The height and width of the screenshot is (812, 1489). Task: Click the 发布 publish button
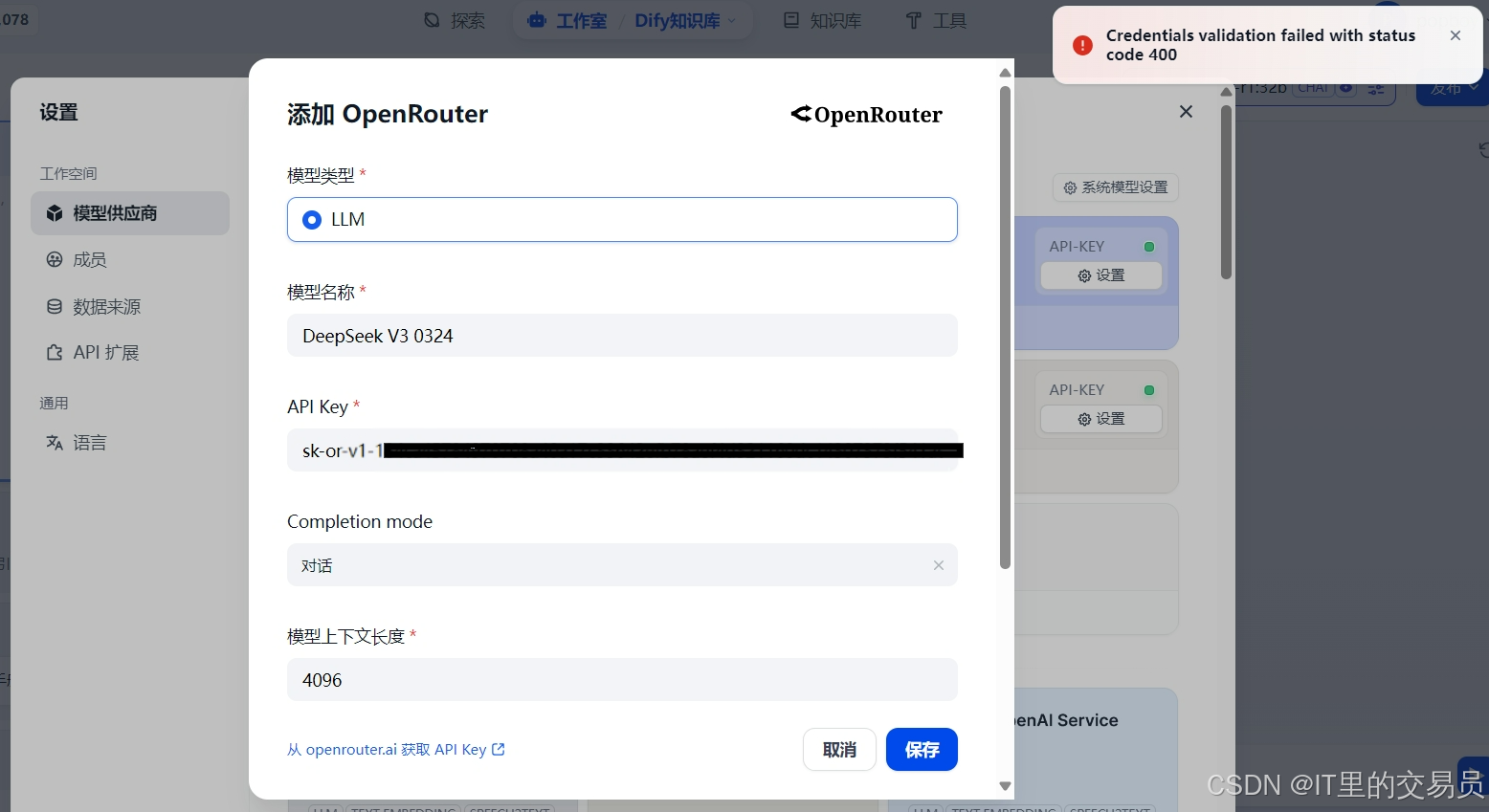(1452, 89)
